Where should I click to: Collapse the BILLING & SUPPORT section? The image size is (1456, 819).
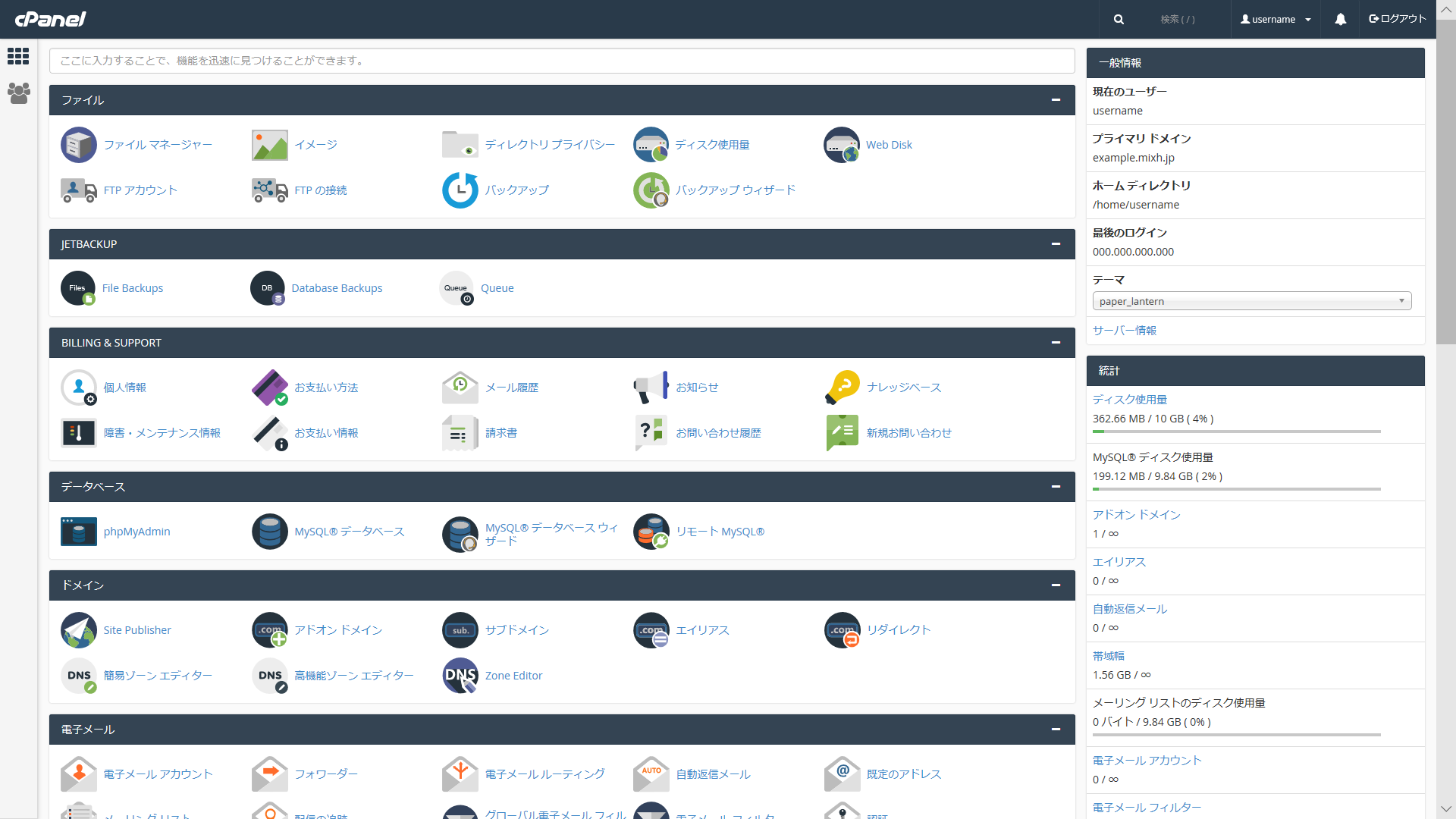(1056, 343)
